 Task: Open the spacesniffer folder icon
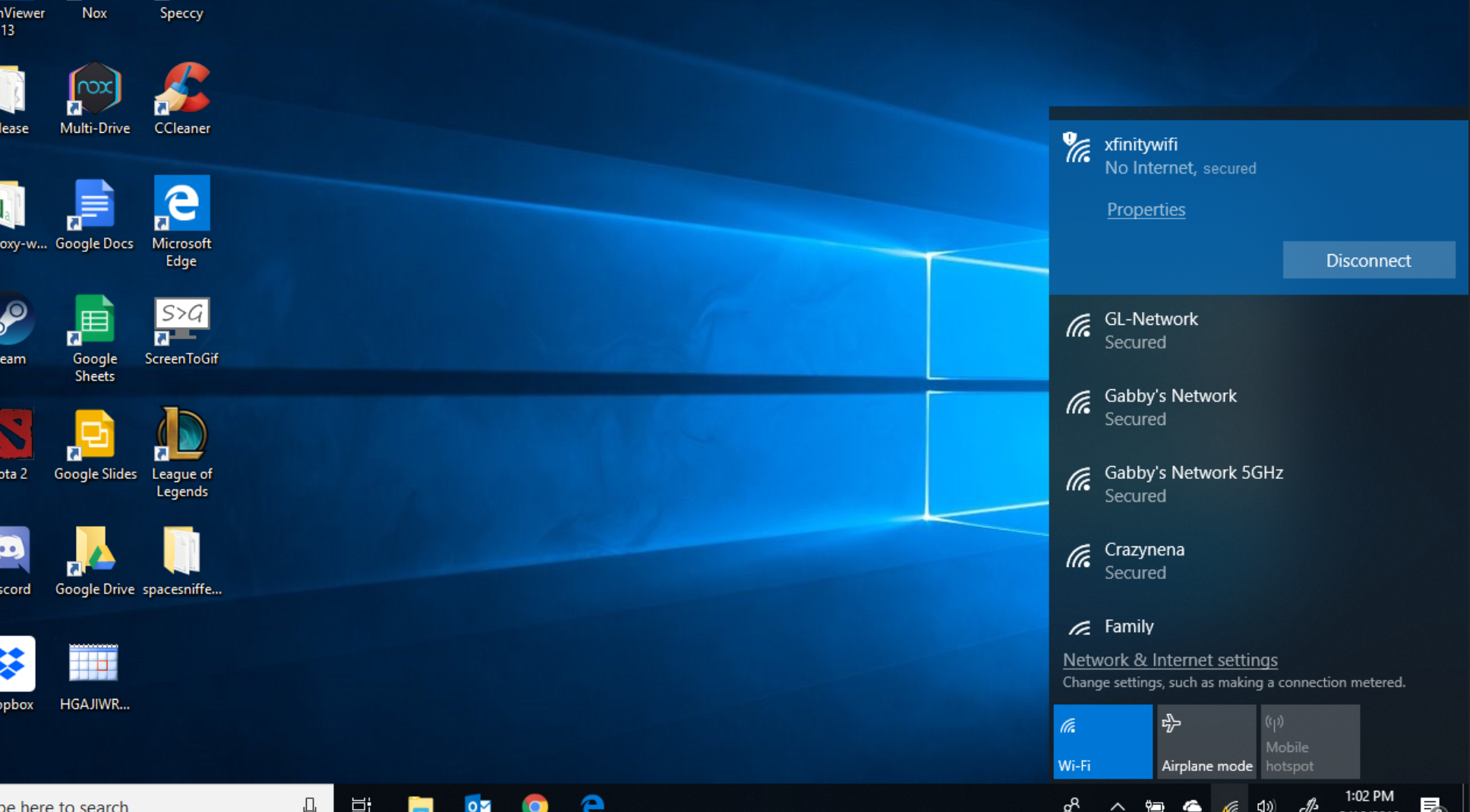point(181,562)
